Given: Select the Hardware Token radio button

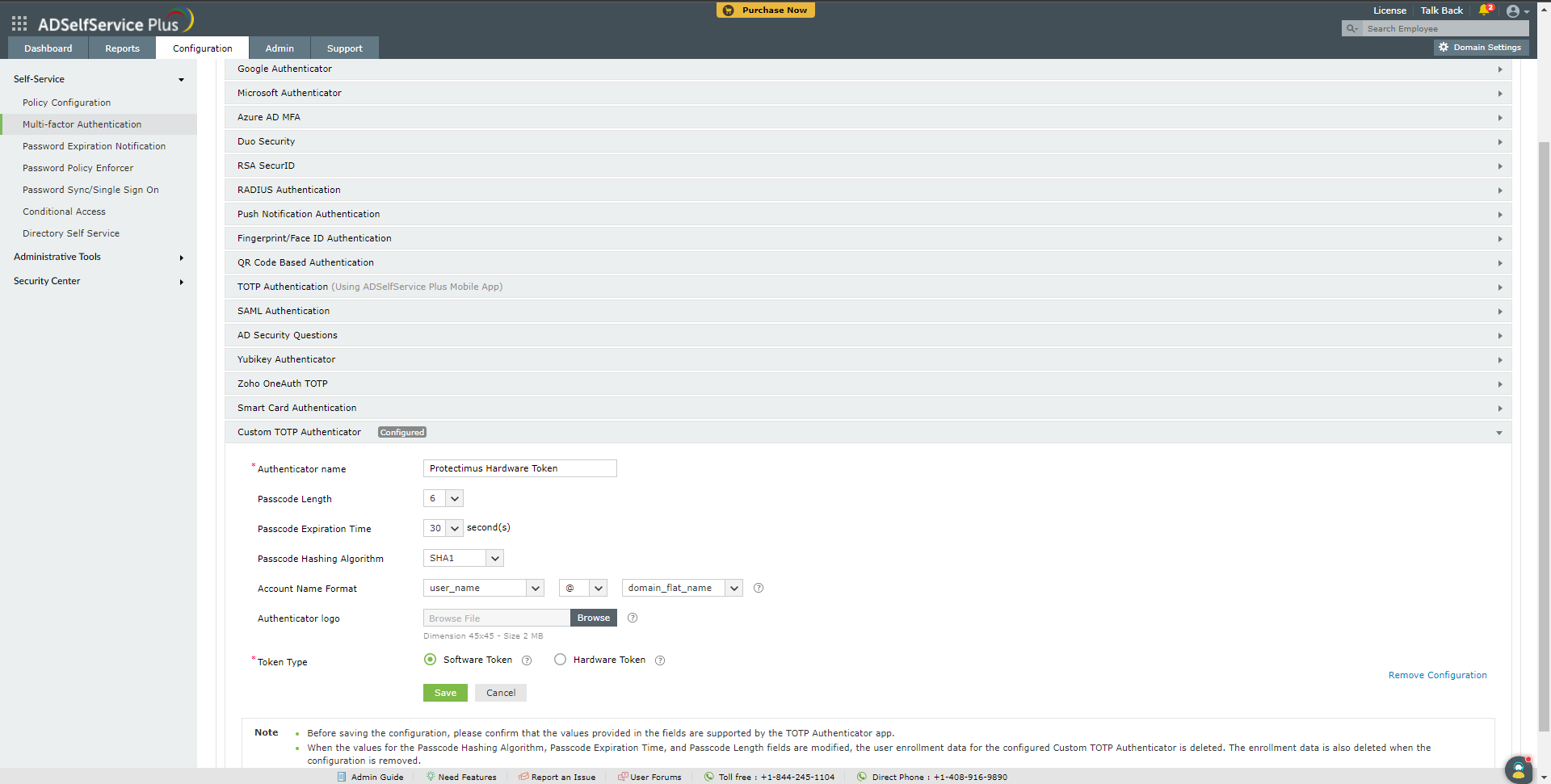Looking at the screenshot, I should [x=560, y=660].
